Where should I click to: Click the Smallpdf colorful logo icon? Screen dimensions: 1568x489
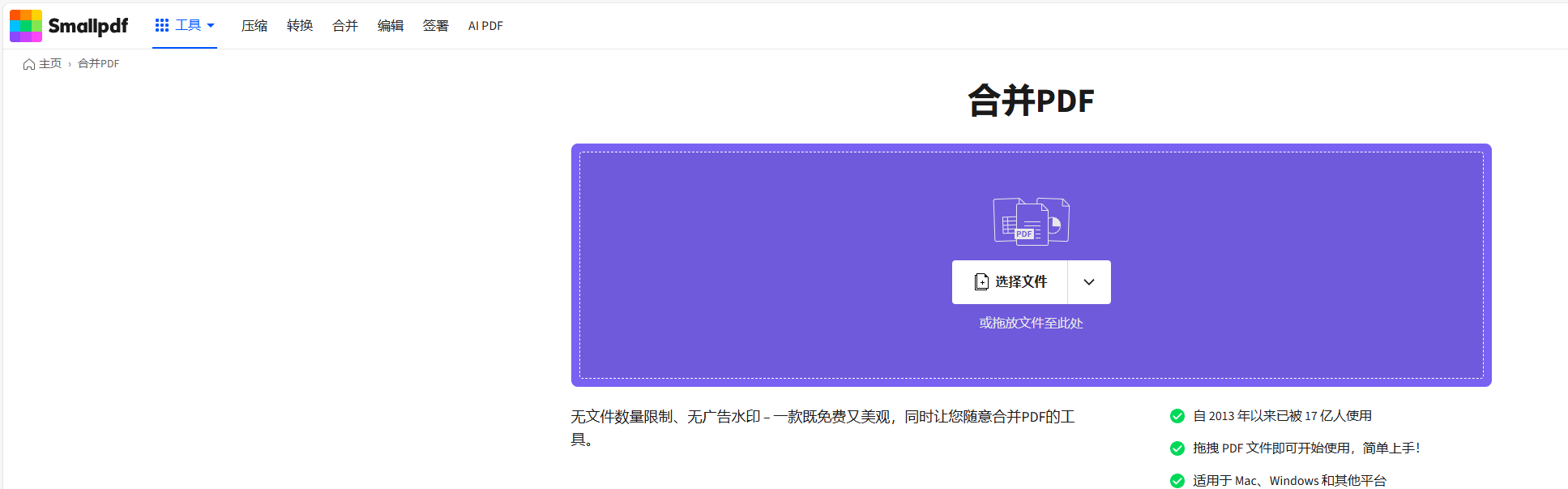point(26,26)
